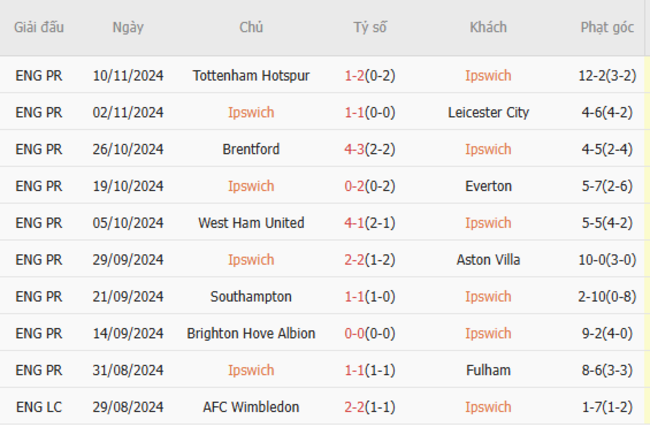
Task: Click the 1-2 score against Tottenham
Action: 354,75
